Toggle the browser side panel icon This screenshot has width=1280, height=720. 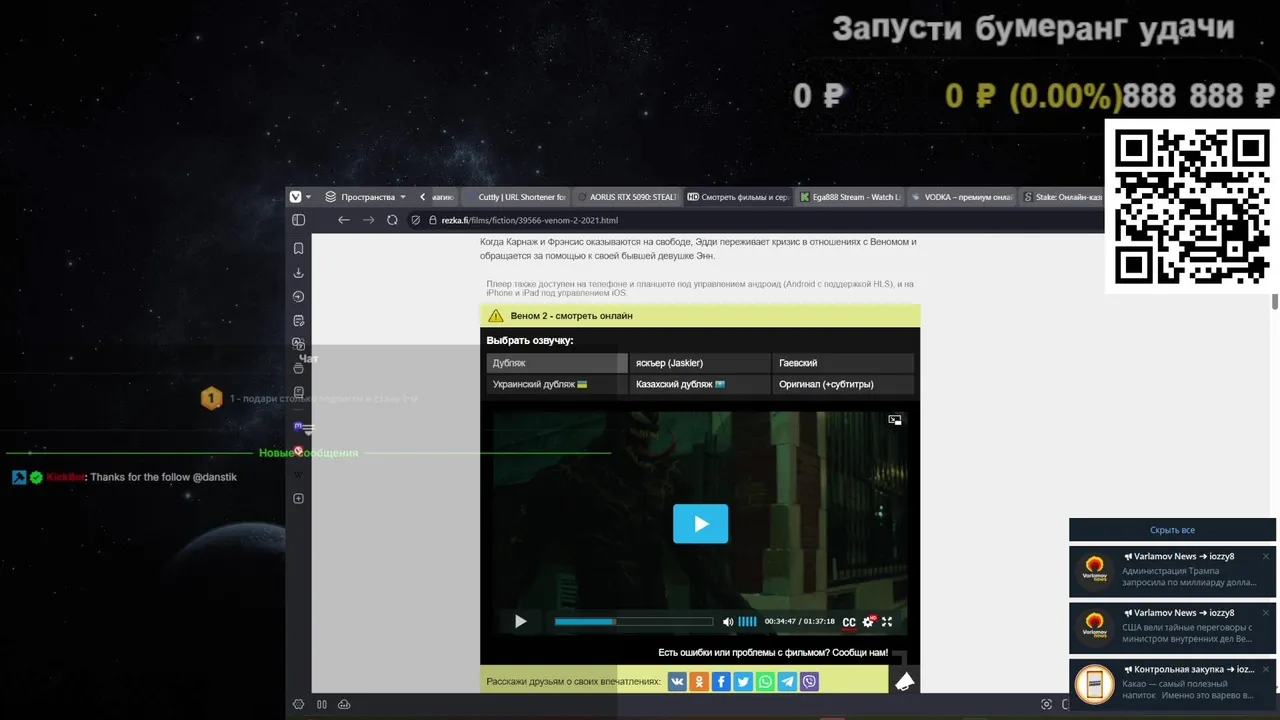[x=298, y=220]
